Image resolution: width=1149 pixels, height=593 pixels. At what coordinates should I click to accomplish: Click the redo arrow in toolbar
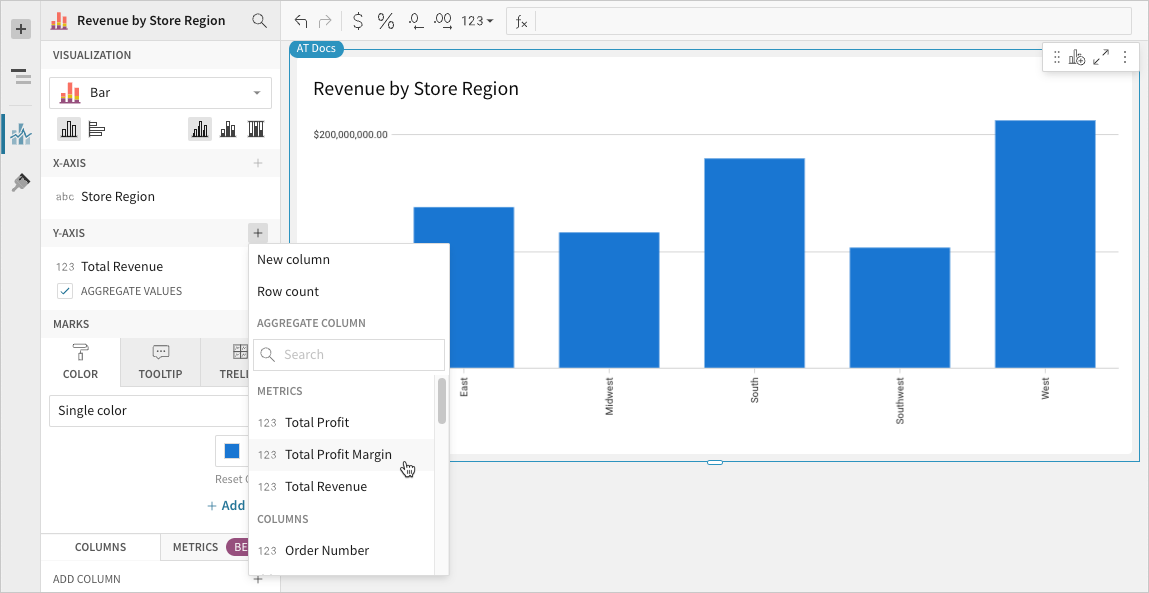tap(325, 21)
